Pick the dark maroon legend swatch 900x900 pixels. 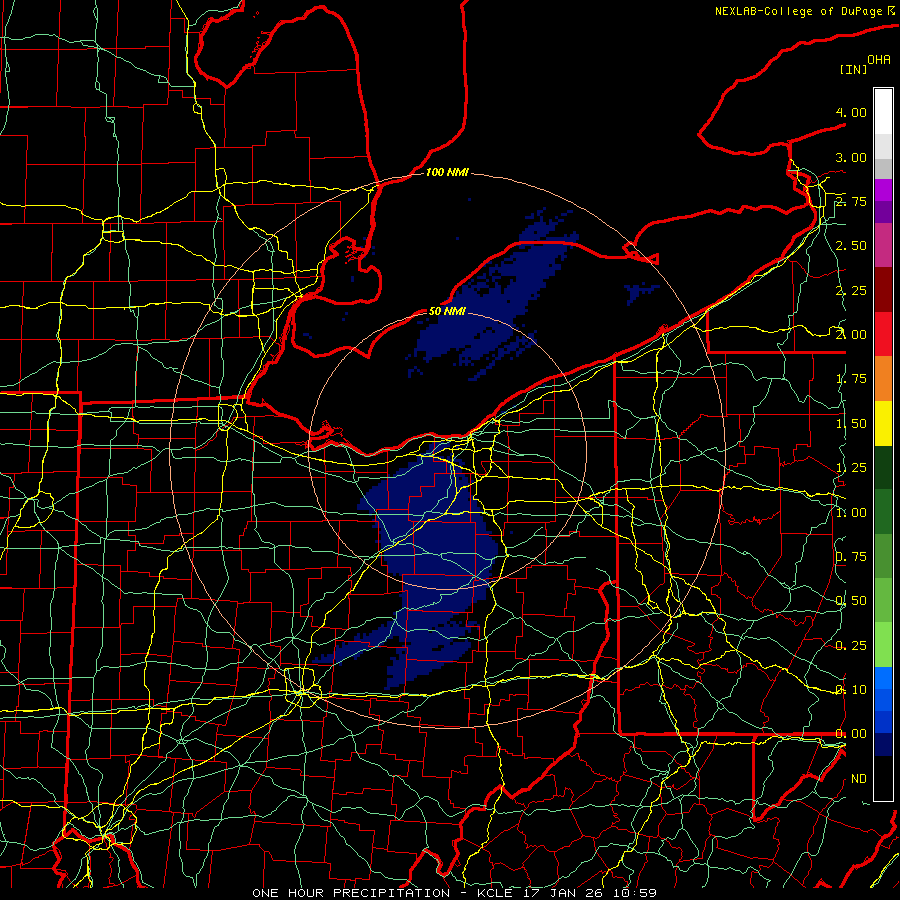point(883,290)
